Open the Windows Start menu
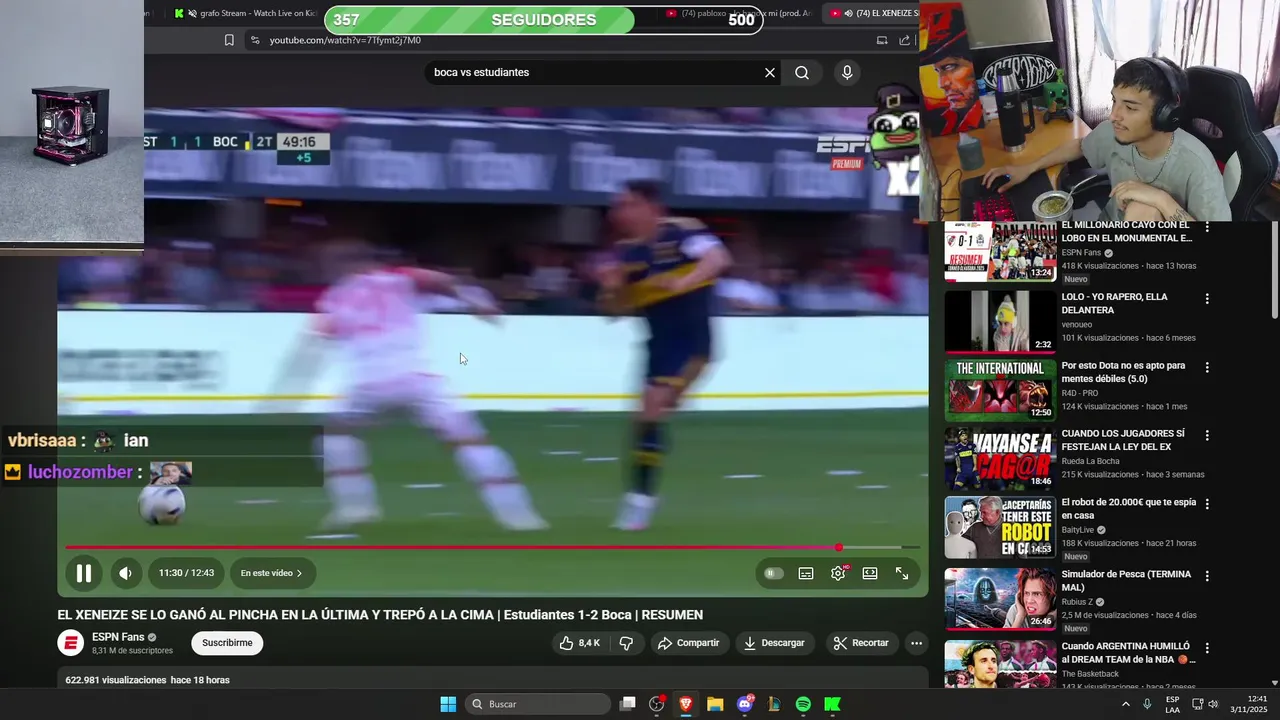Image resolution: width=1280 pixels, height=720 pixels. click(x=448, y=704)
